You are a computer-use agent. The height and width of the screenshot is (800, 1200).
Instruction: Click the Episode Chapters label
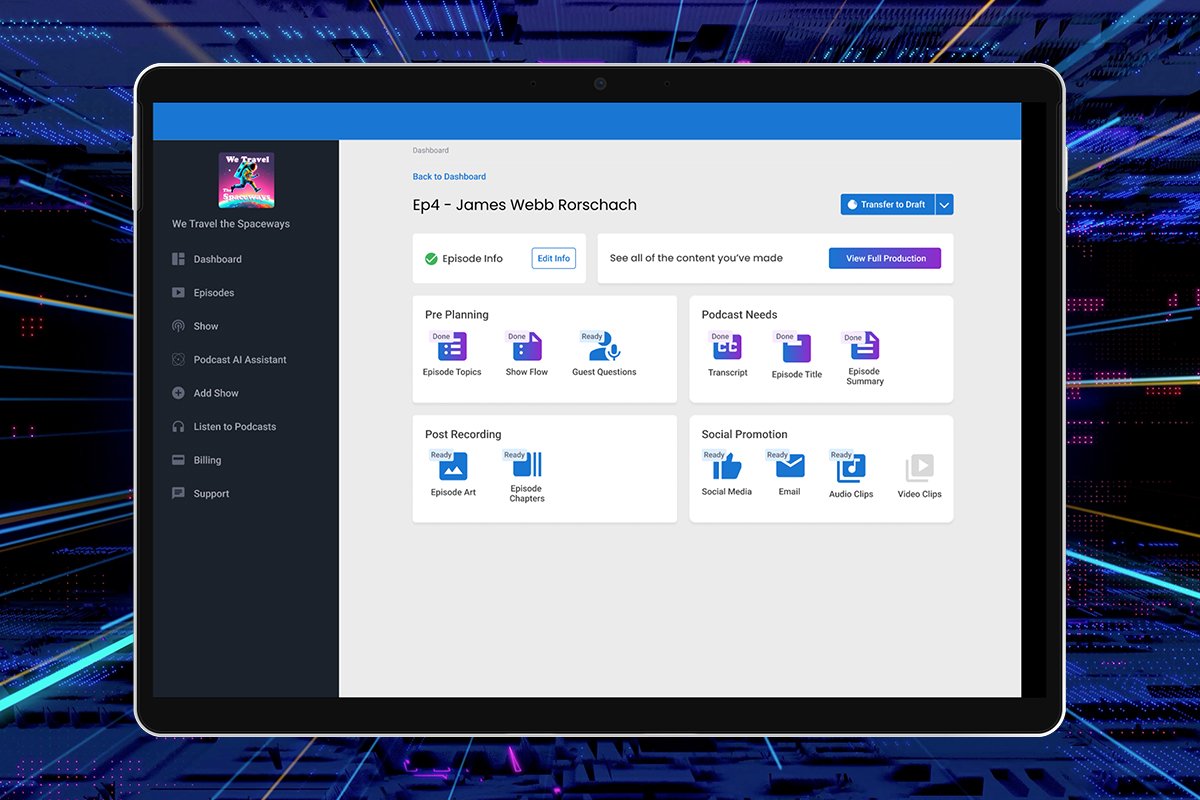pyautogui.click(x=527, y=494)
